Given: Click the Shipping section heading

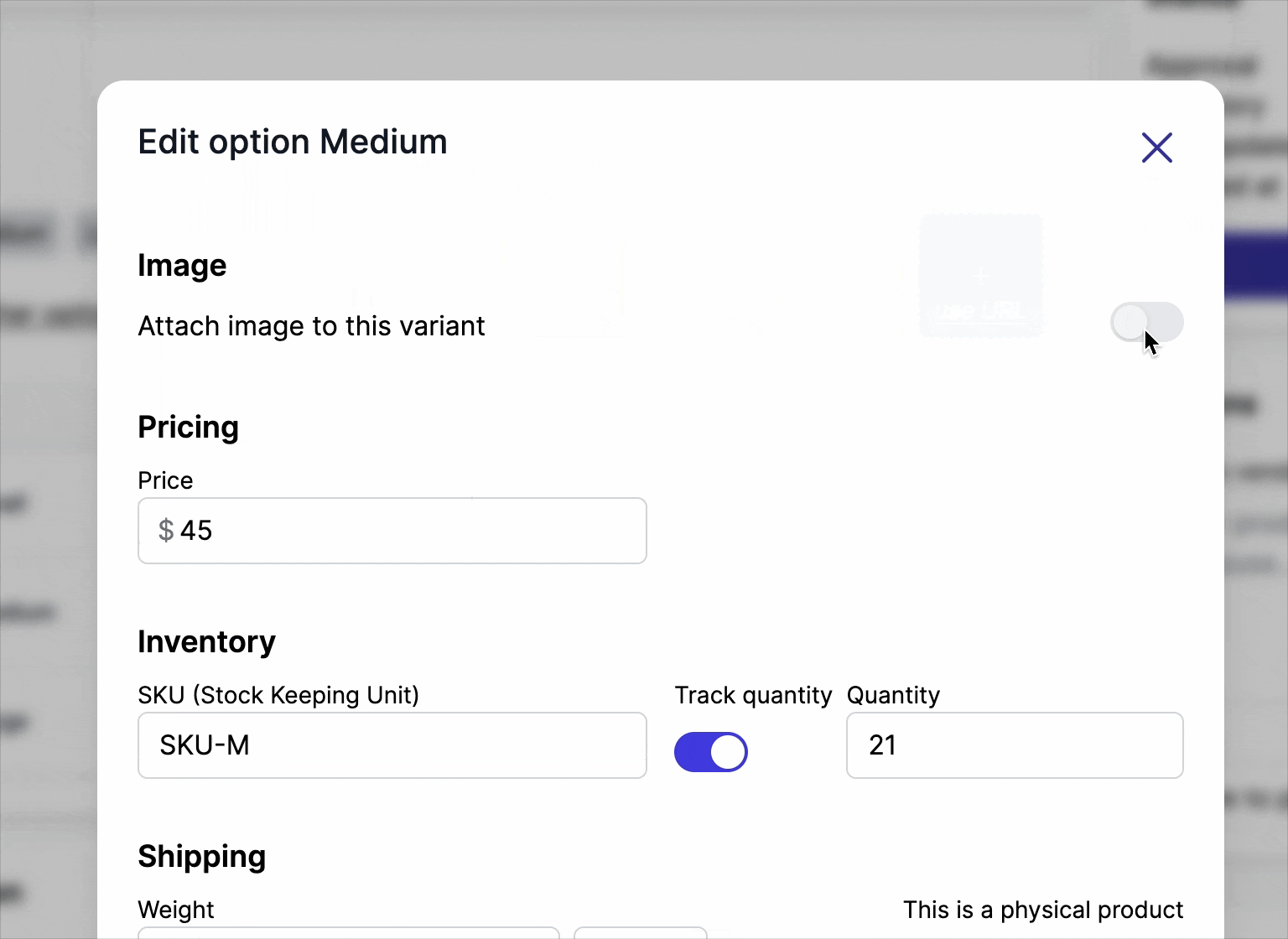Looking at the screenshot, I should click(201, 856).
